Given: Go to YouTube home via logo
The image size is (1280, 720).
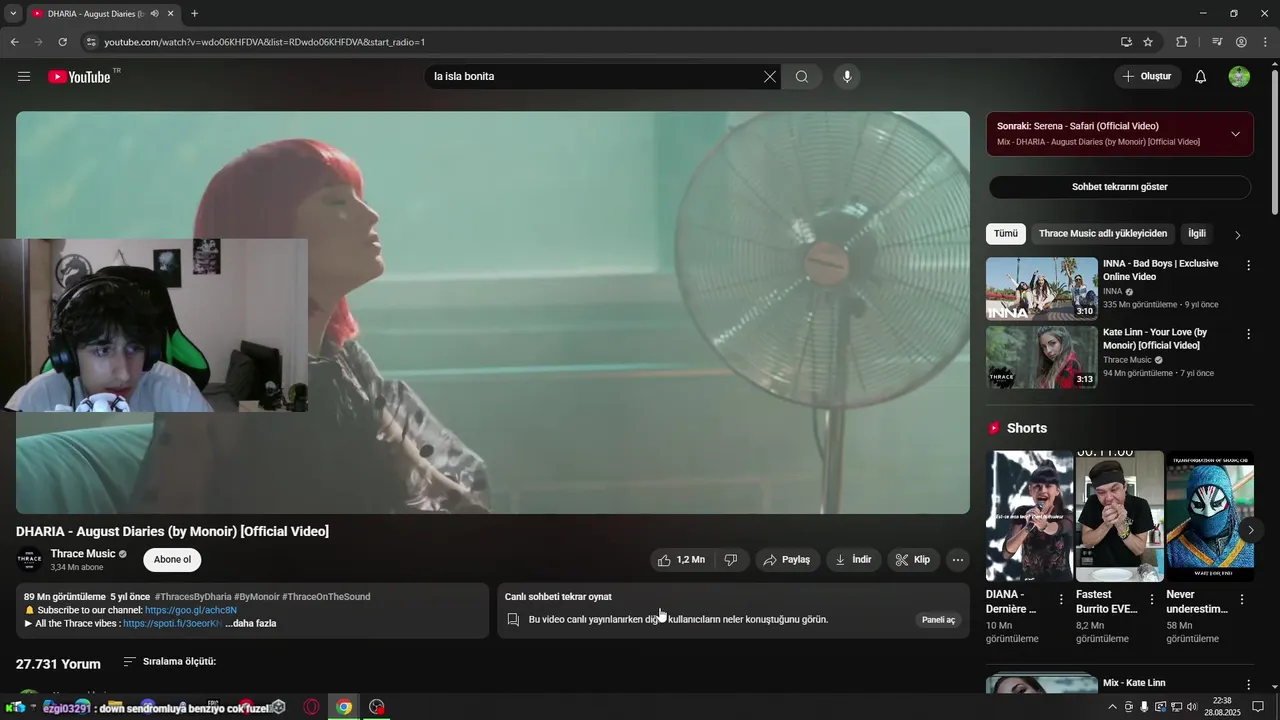Looking at the screenshot, I should [79, 77].
